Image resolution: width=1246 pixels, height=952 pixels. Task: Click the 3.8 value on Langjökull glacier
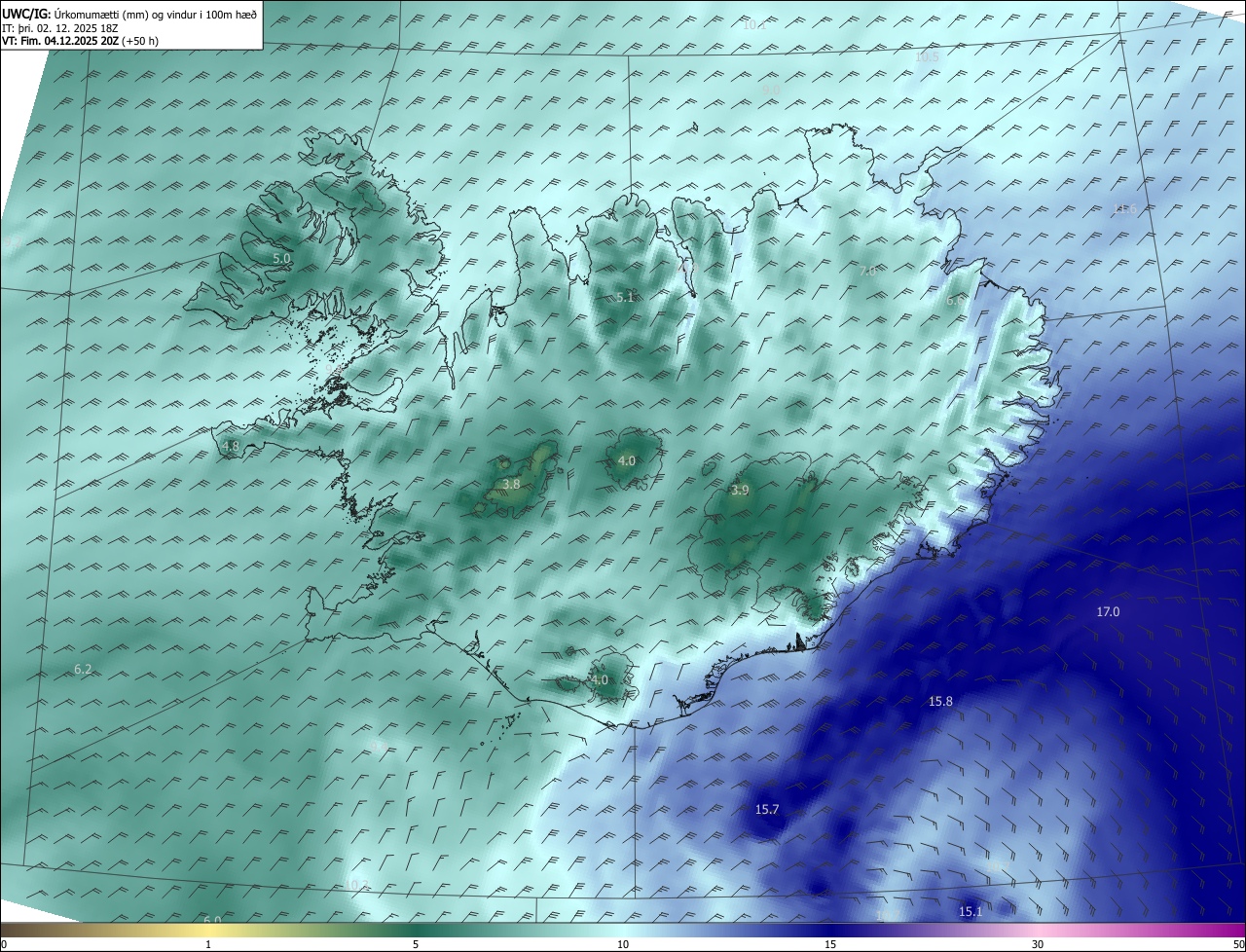coord(511,484)
